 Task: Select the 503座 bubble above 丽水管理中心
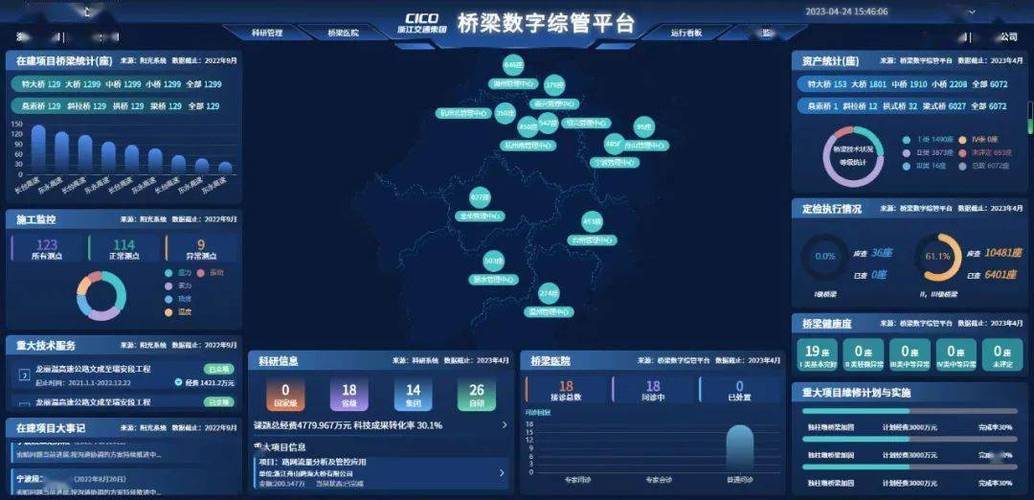tap(493, 261)
